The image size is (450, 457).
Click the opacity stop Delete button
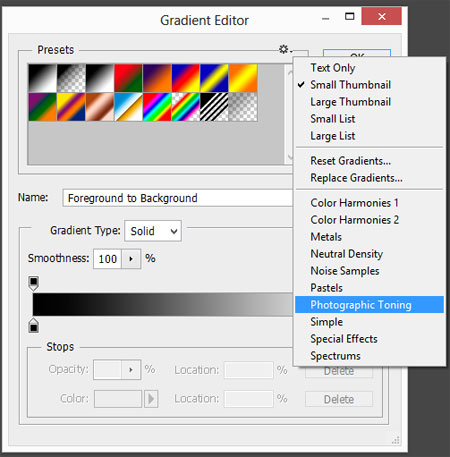[x=339, y=372]
